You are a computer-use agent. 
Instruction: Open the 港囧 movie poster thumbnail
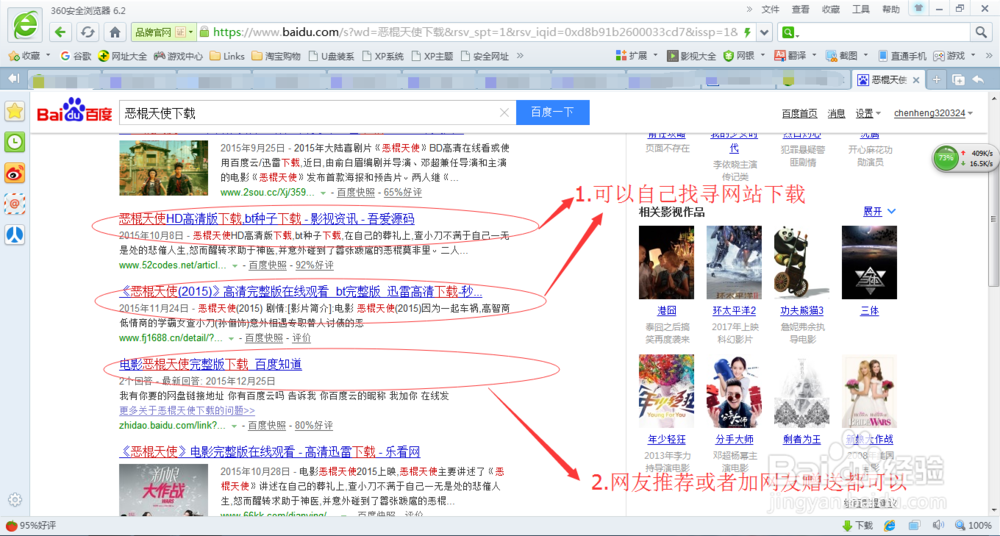pos(666,262)
